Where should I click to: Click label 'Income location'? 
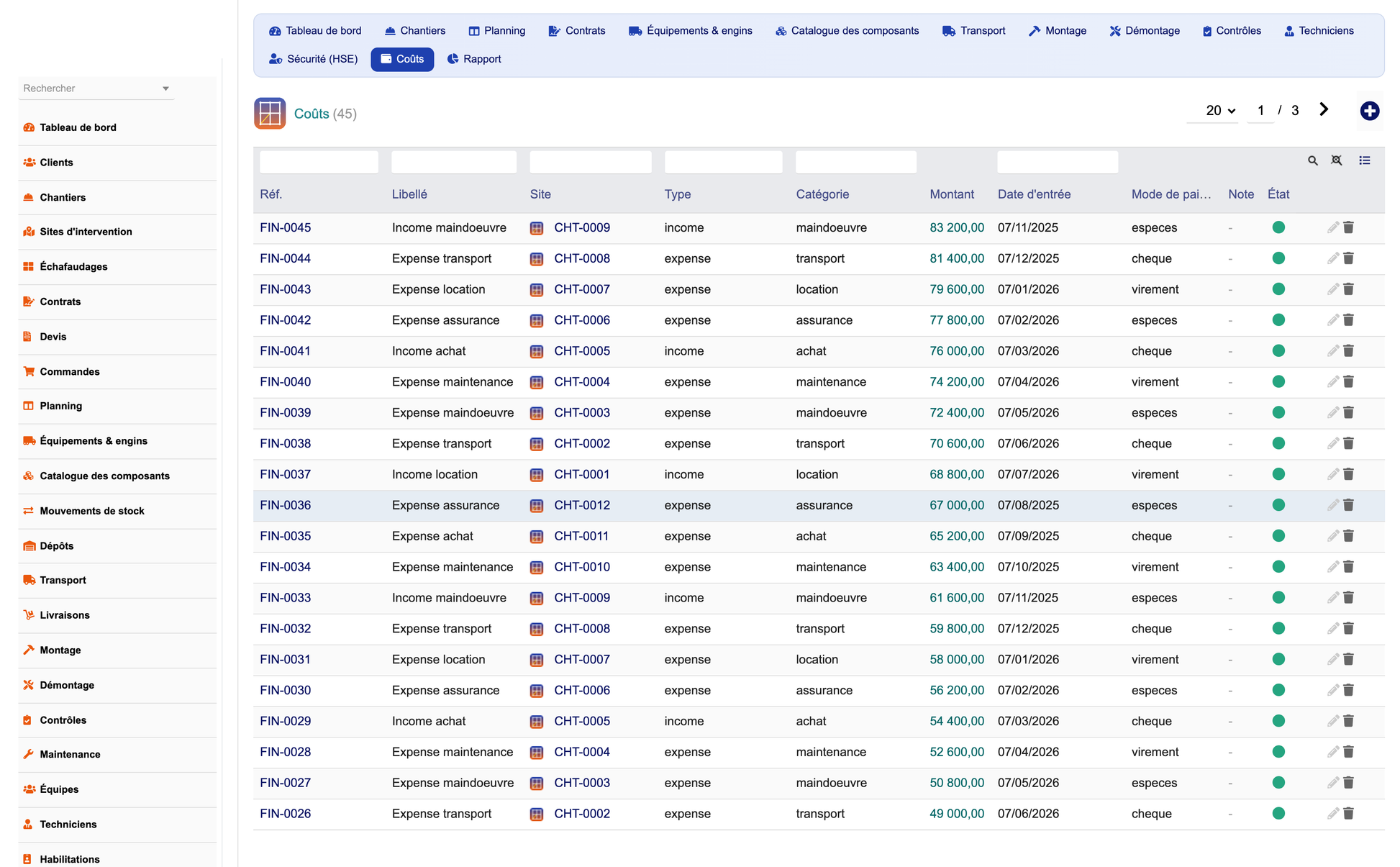pos(435,474)
